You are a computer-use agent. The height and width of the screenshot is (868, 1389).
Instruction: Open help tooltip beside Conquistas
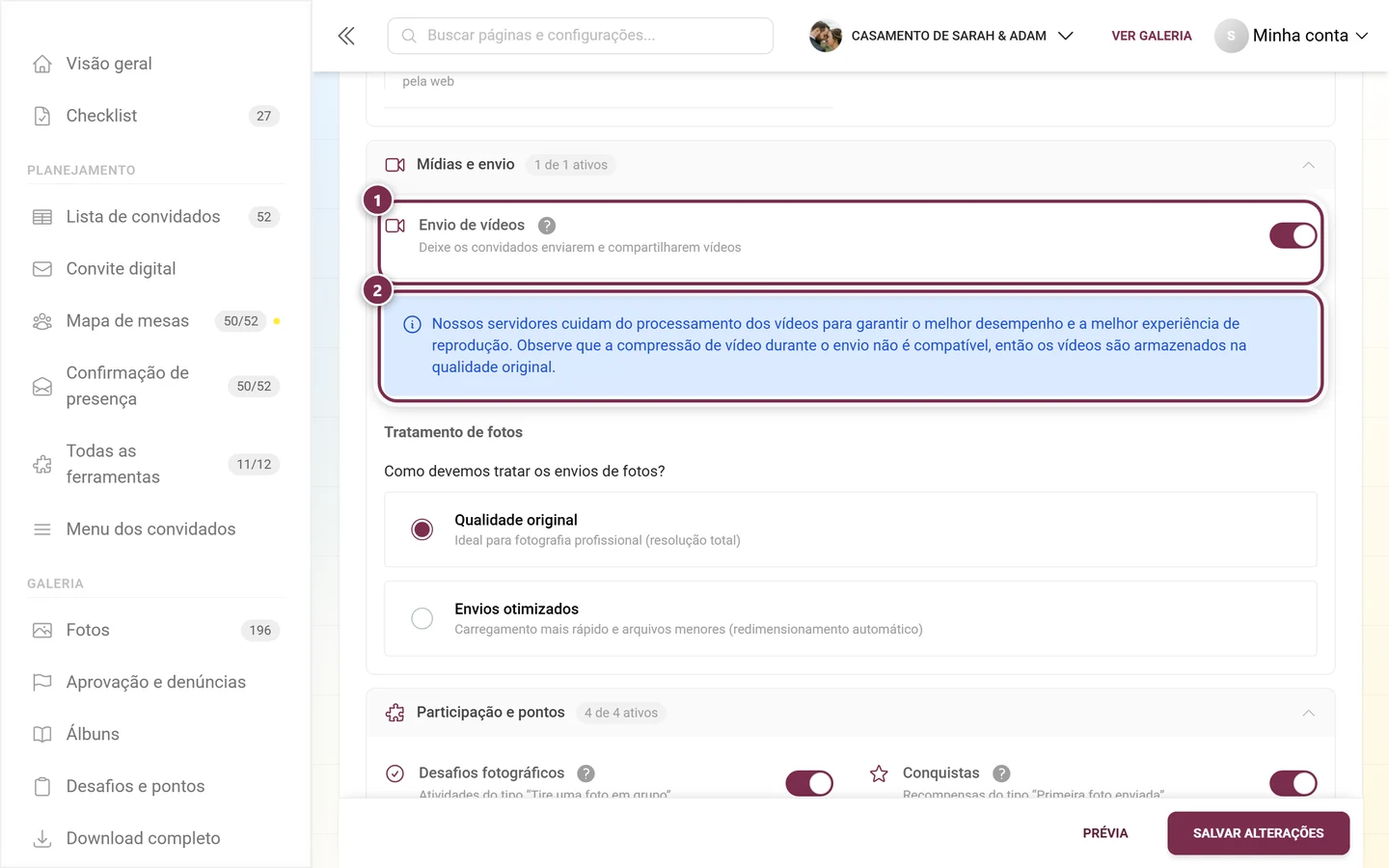coord(1001,773)
